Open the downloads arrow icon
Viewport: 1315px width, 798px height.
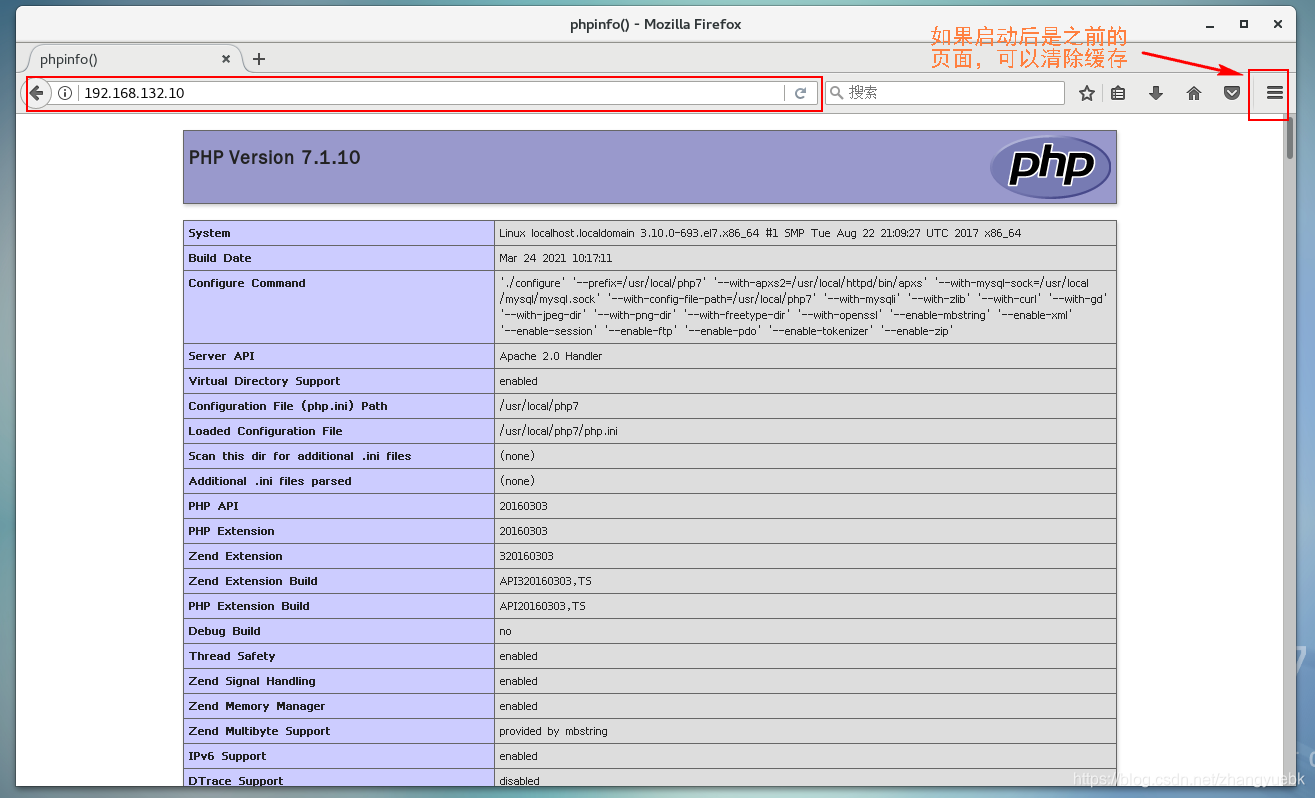click(1156, 93)
